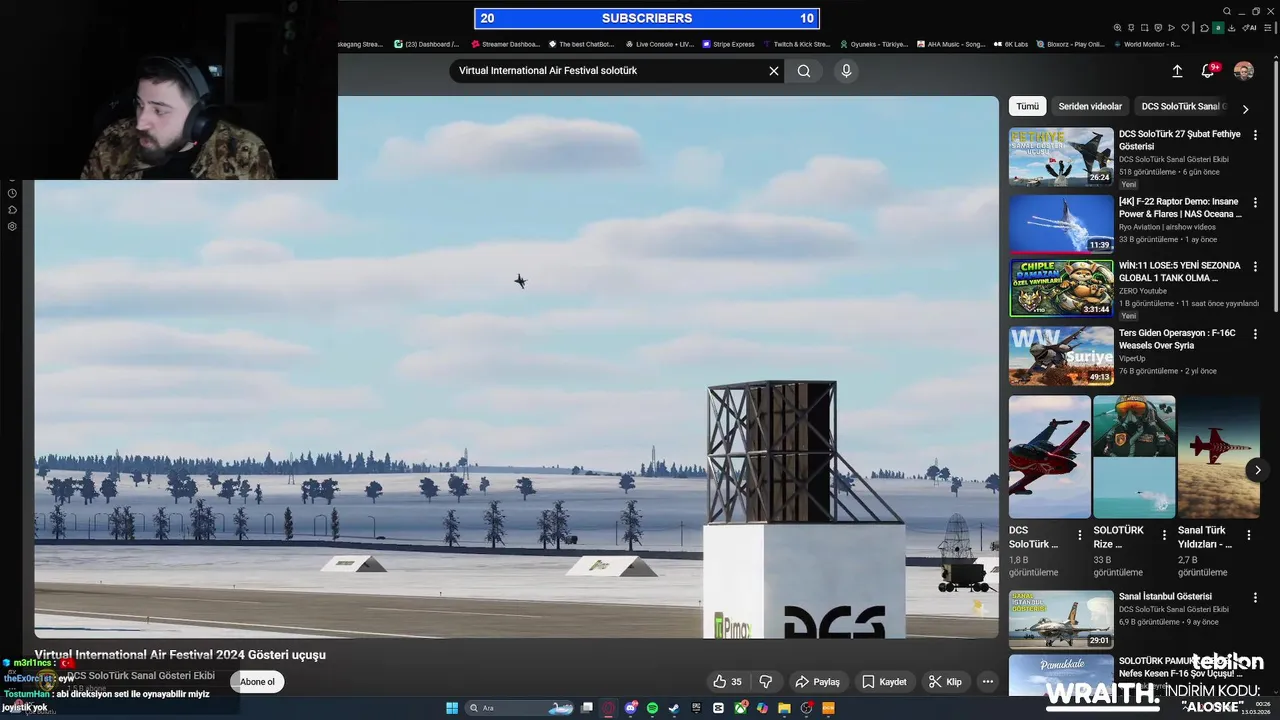Open Spotify from the taskbar
This screenshot has width=1280, height=720.
(652, 708)
